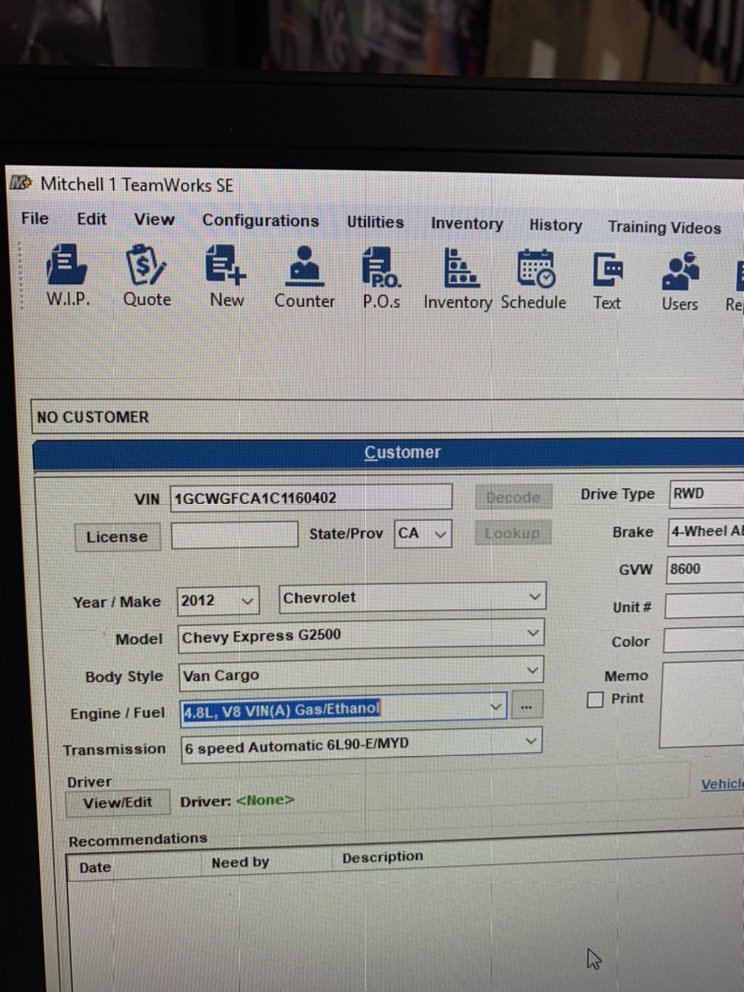This screenshot has width=744, height=992.
Task: Expand the Model dropdown Chevy Express G2500
Action: 532,634
